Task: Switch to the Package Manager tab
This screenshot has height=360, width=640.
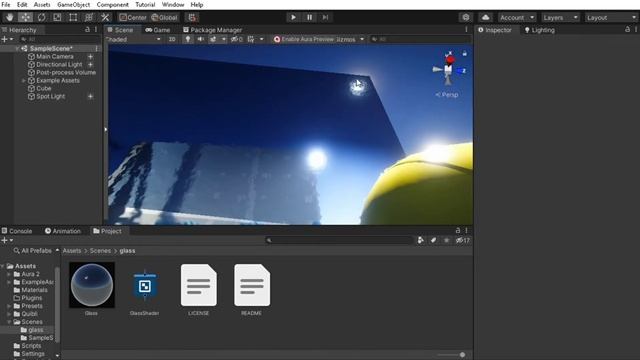Action: click(x=212, y=30)
